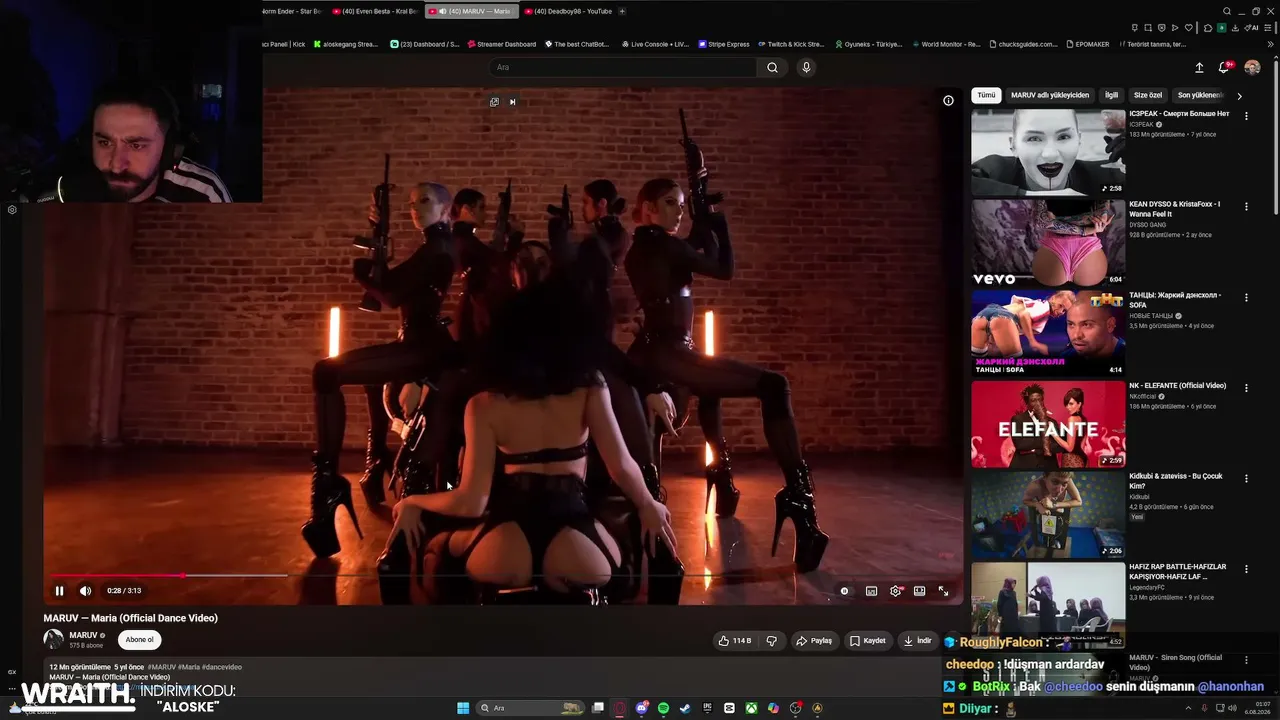
Task: Open options menu for ТАНЦЫ SOFA video
Action: (1246, 297)
